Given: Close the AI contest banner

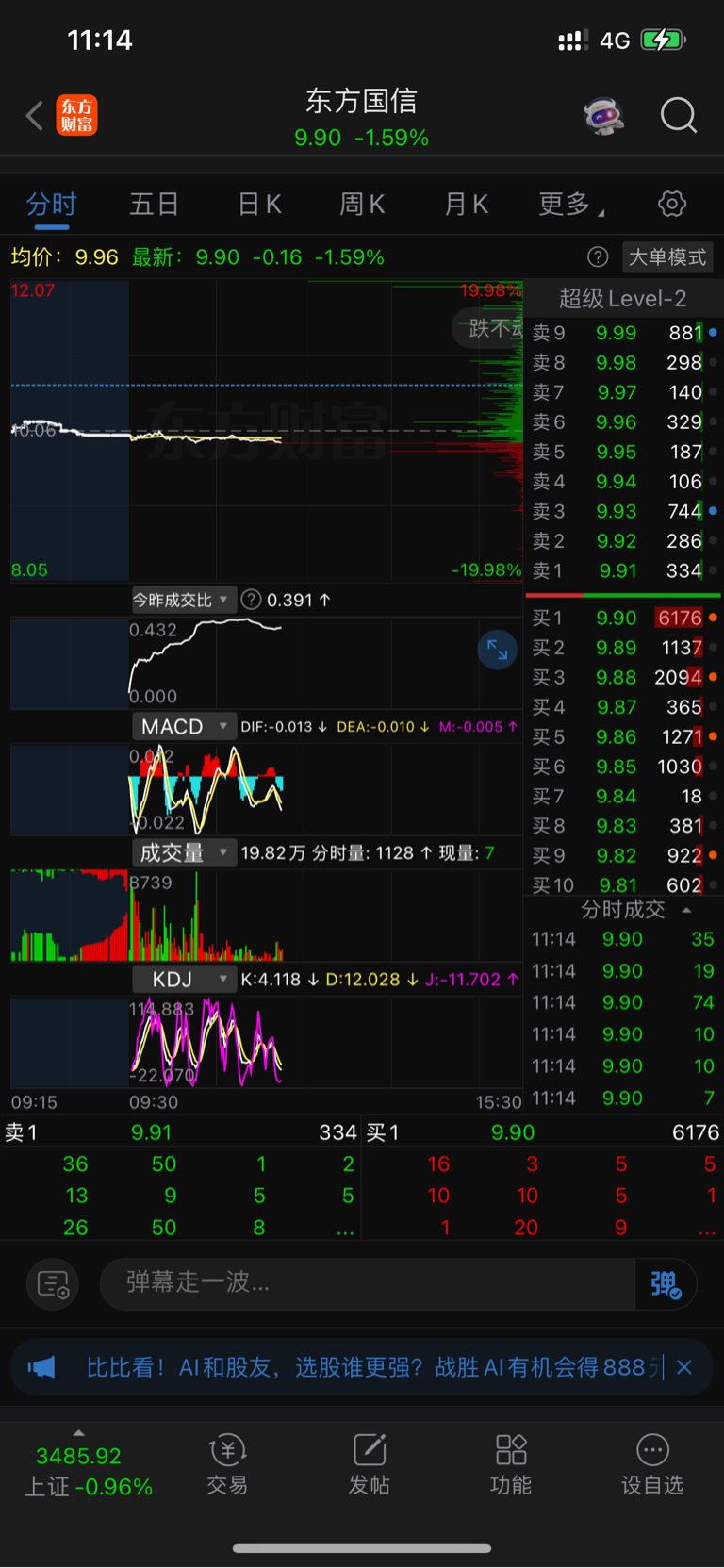Looking at the screenshot, I should click(684, 1367).
